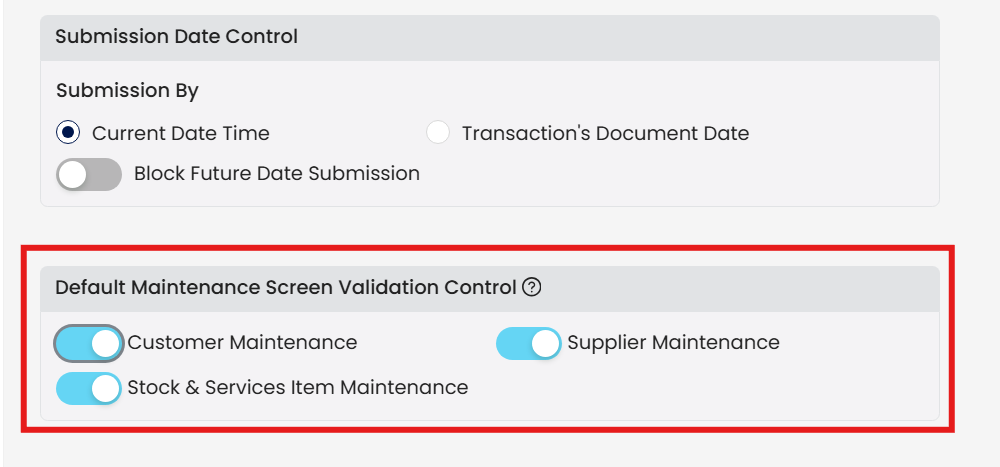The image size is (1000, 467).
Task: Enable the Block Future Date Submission toggle
Action: coord(88,174)
